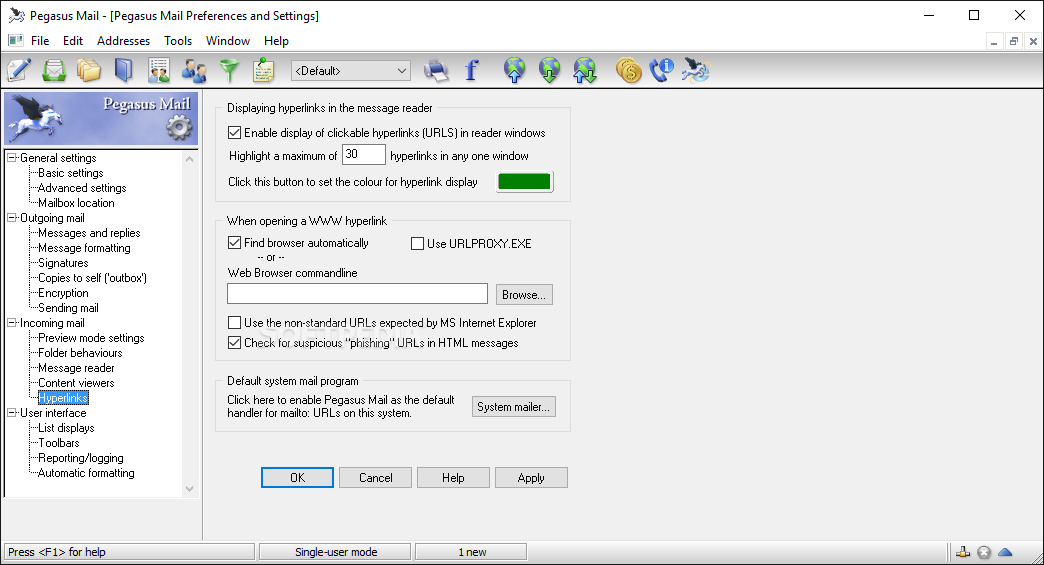Click the network connection icon in status bar

(x=963, y=552)
